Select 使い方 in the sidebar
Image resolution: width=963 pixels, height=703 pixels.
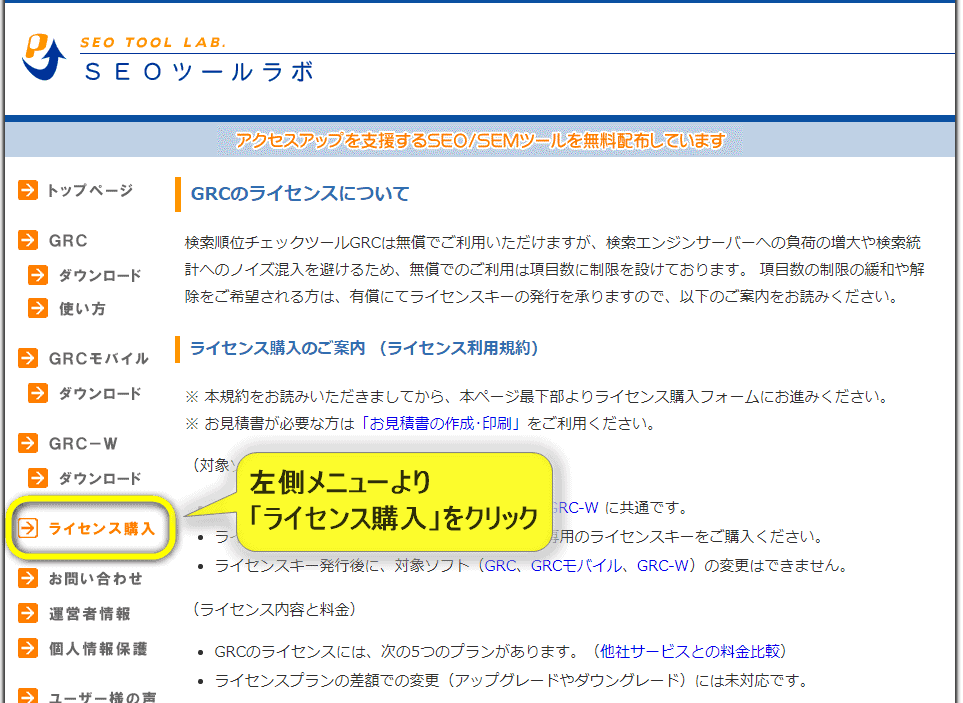click(x=82, y=309)
